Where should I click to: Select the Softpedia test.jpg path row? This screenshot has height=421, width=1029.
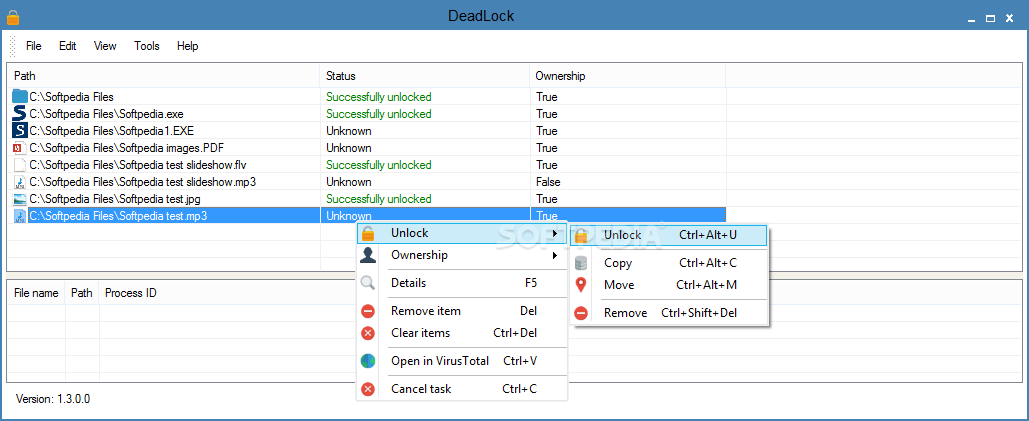tap(116, 199)
